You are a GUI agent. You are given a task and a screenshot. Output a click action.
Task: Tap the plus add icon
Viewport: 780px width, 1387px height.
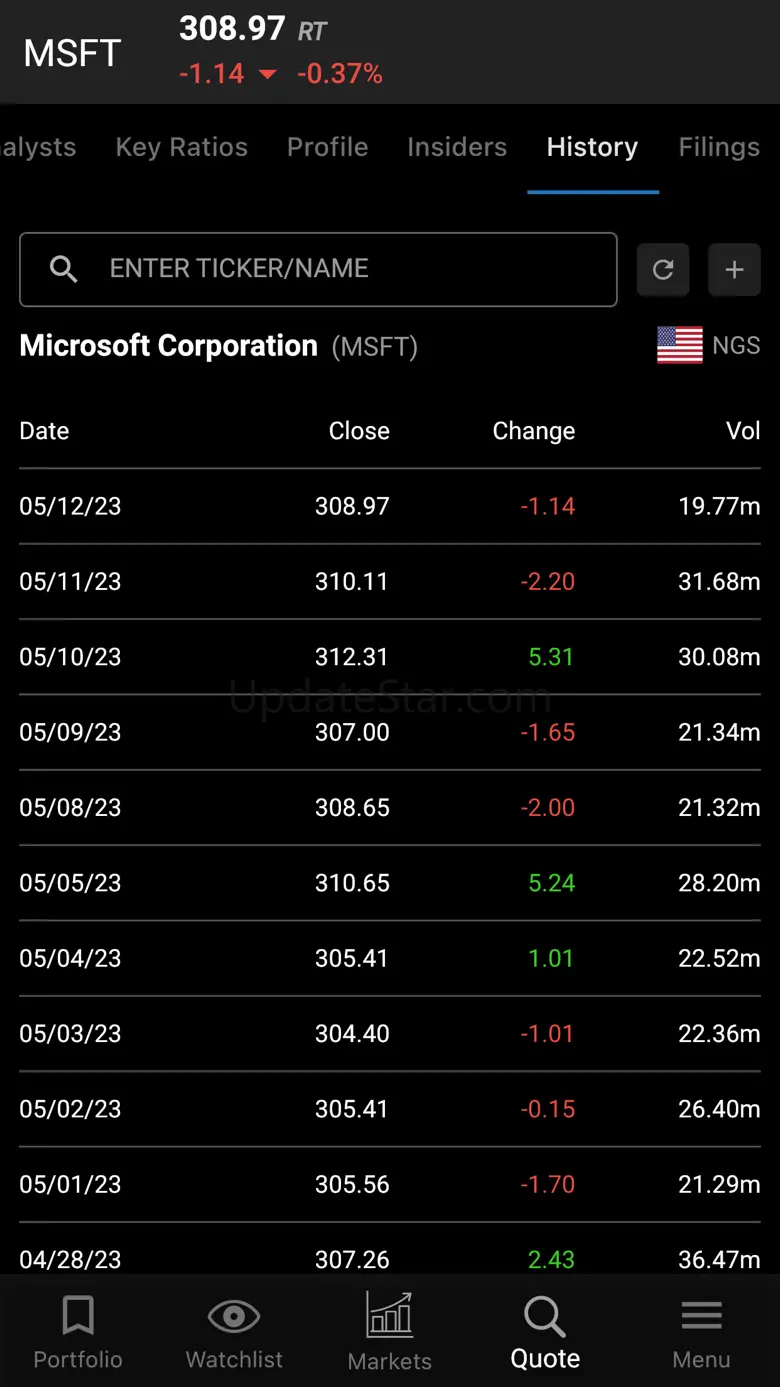[734, 269]
